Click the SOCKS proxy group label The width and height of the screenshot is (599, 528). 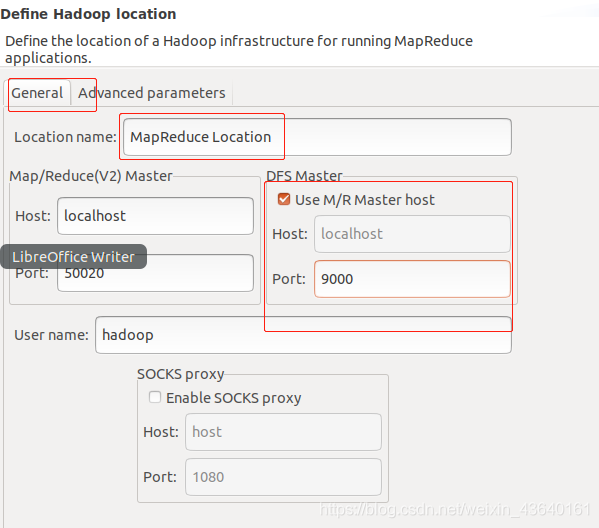[181, 374]
